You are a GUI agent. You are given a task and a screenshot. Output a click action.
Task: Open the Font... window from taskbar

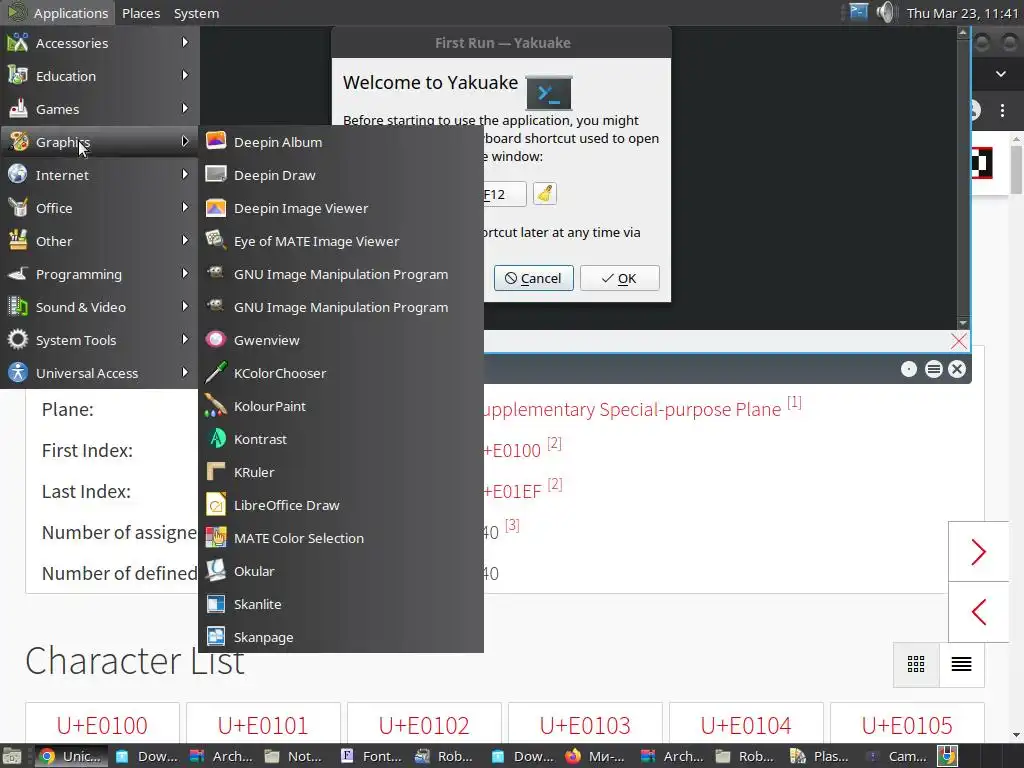(371, 756)
